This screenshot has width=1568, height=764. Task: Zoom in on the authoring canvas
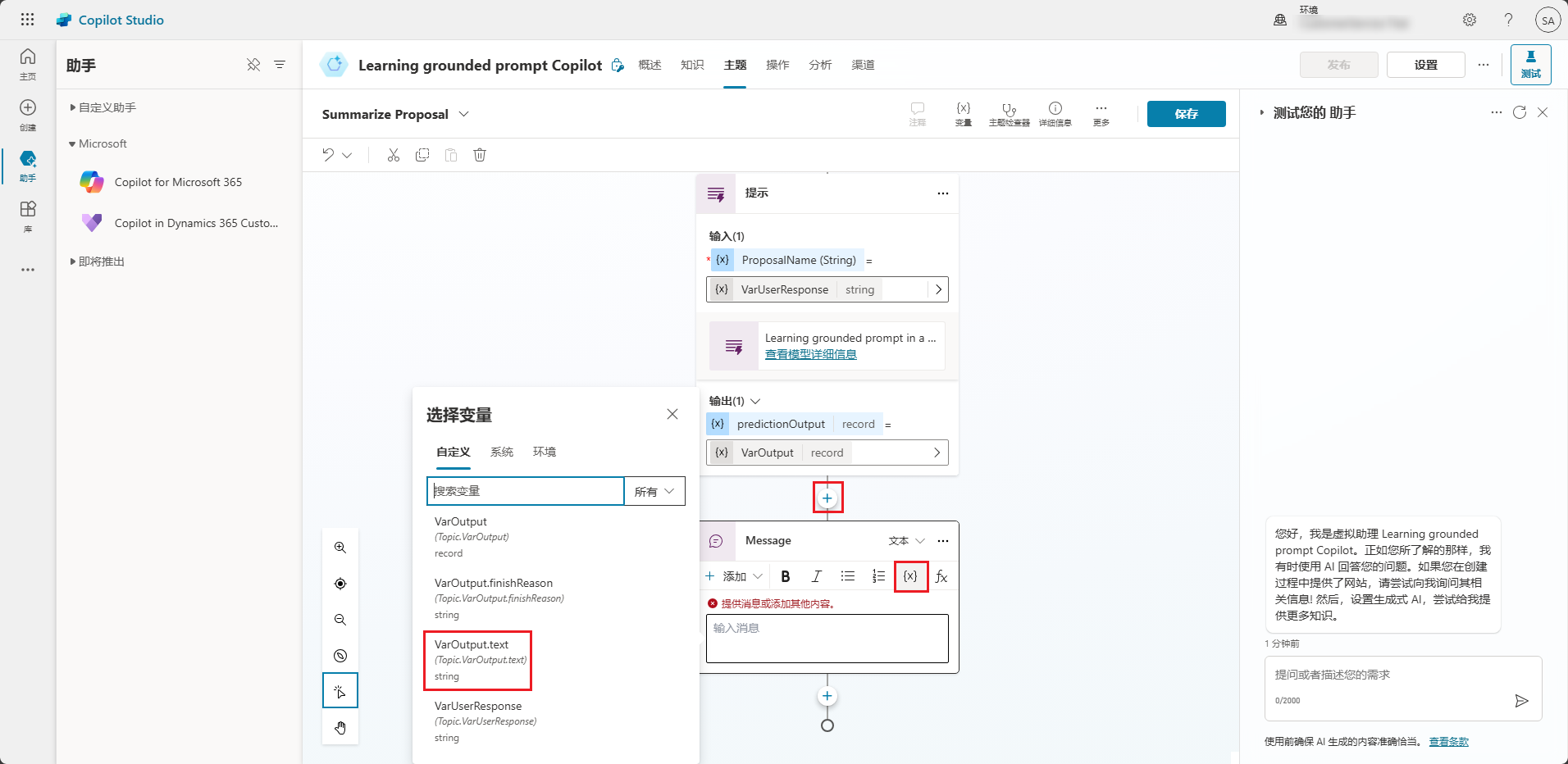click(x=340, y=548)
